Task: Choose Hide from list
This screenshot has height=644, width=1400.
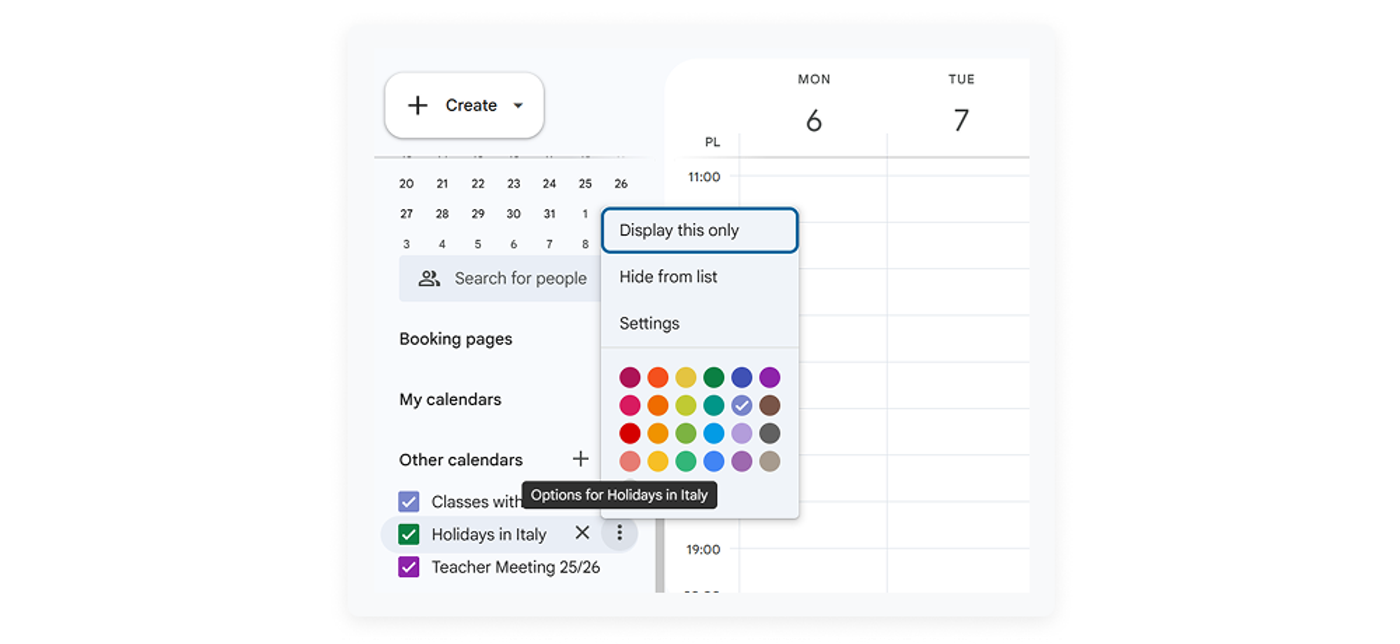Action: click(668, 277)
